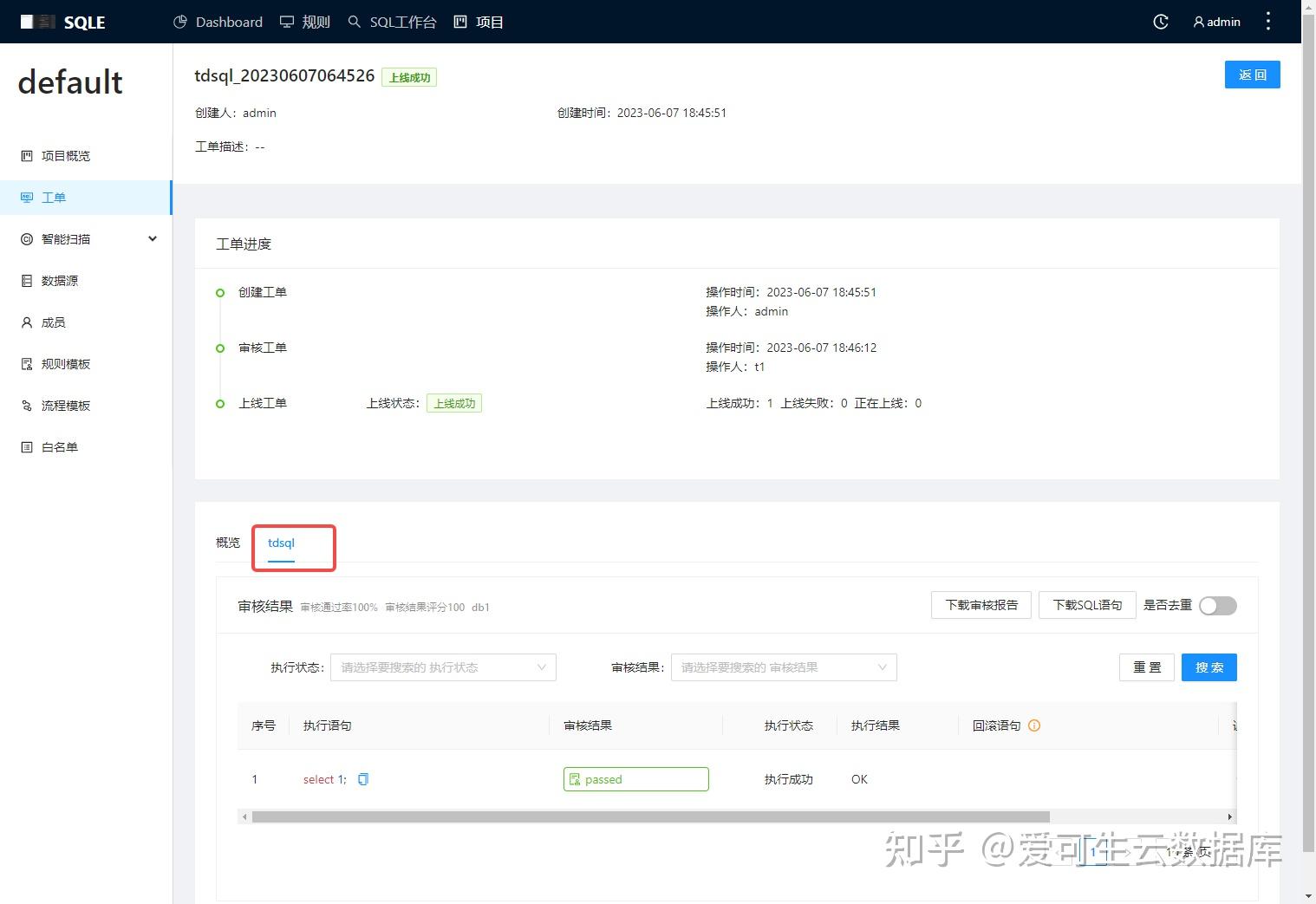
Task: Open the 白名单 whitelist section
Action: [59, 446]
